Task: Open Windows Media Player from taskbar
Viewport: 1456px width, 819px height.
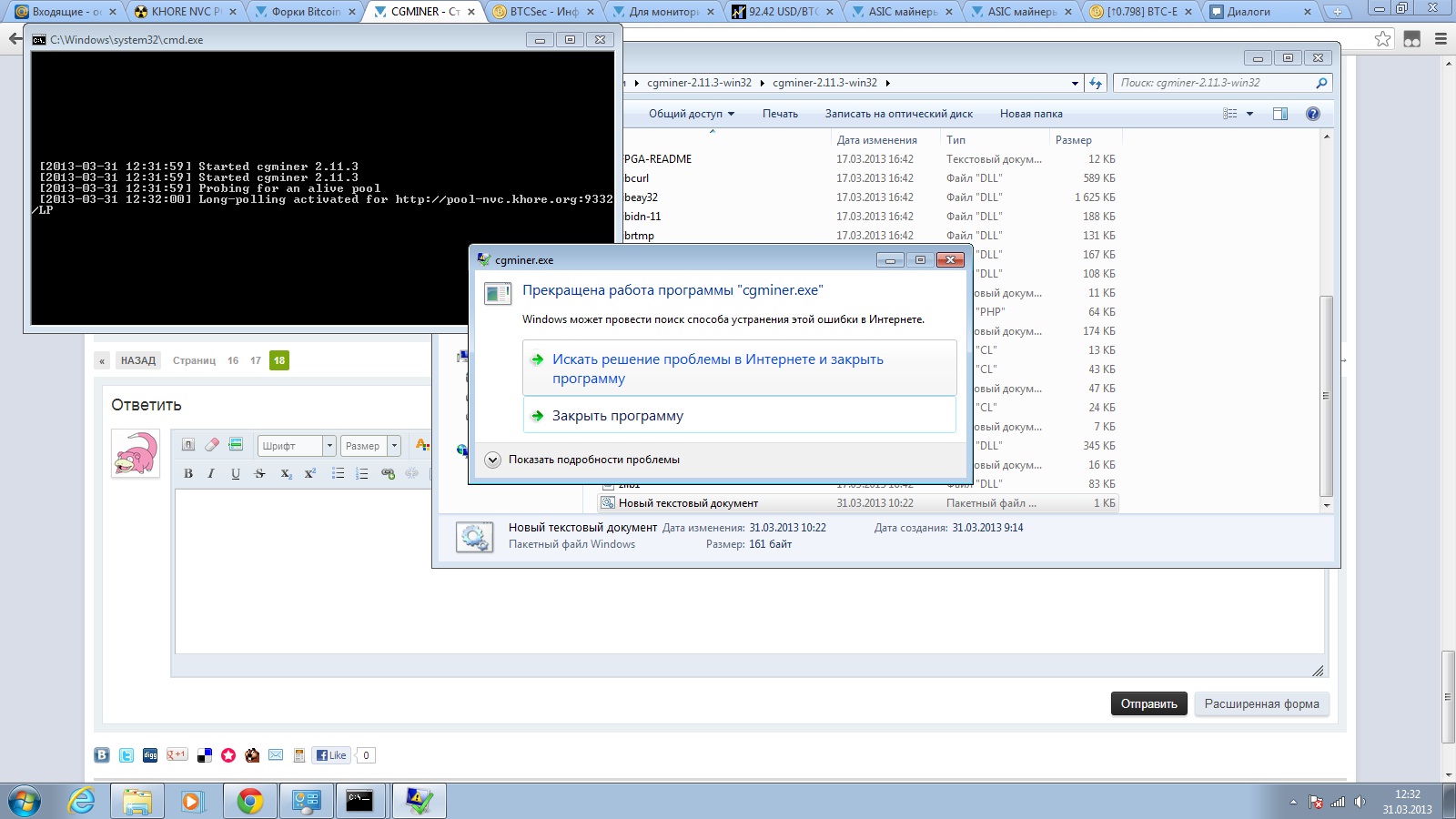Action: pos(192,801)
